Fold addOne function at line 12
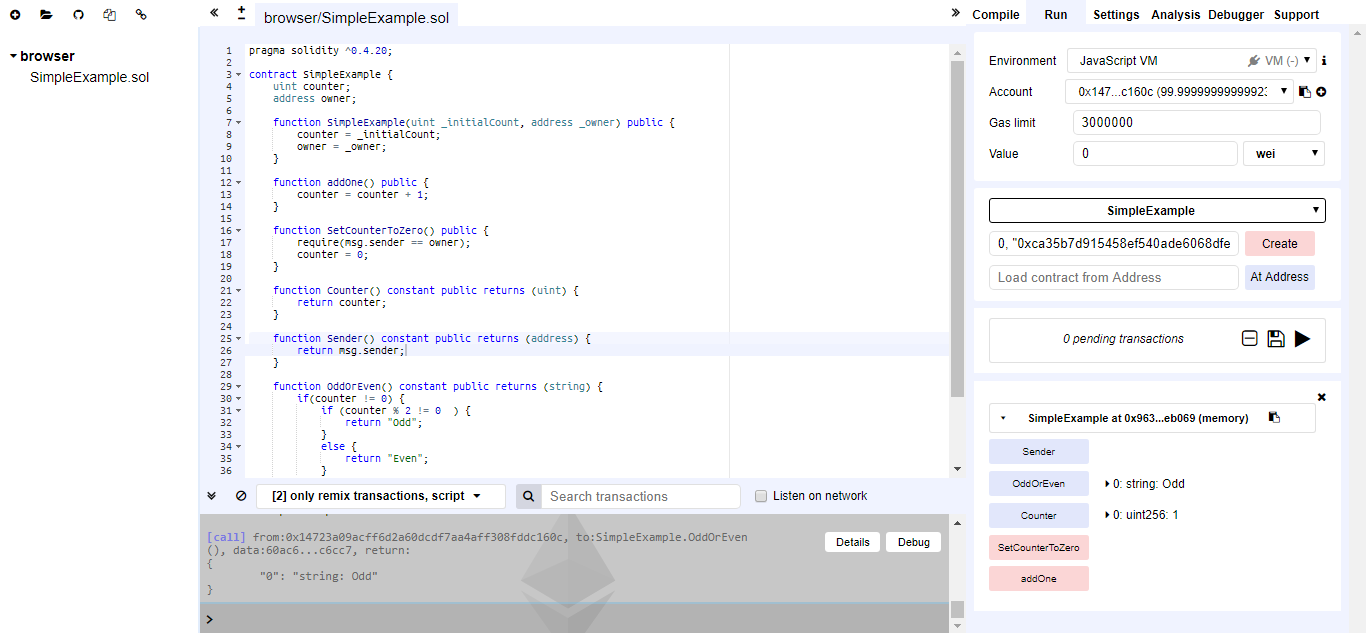Screen dimensions: 1366x633 tap(239, 183)
